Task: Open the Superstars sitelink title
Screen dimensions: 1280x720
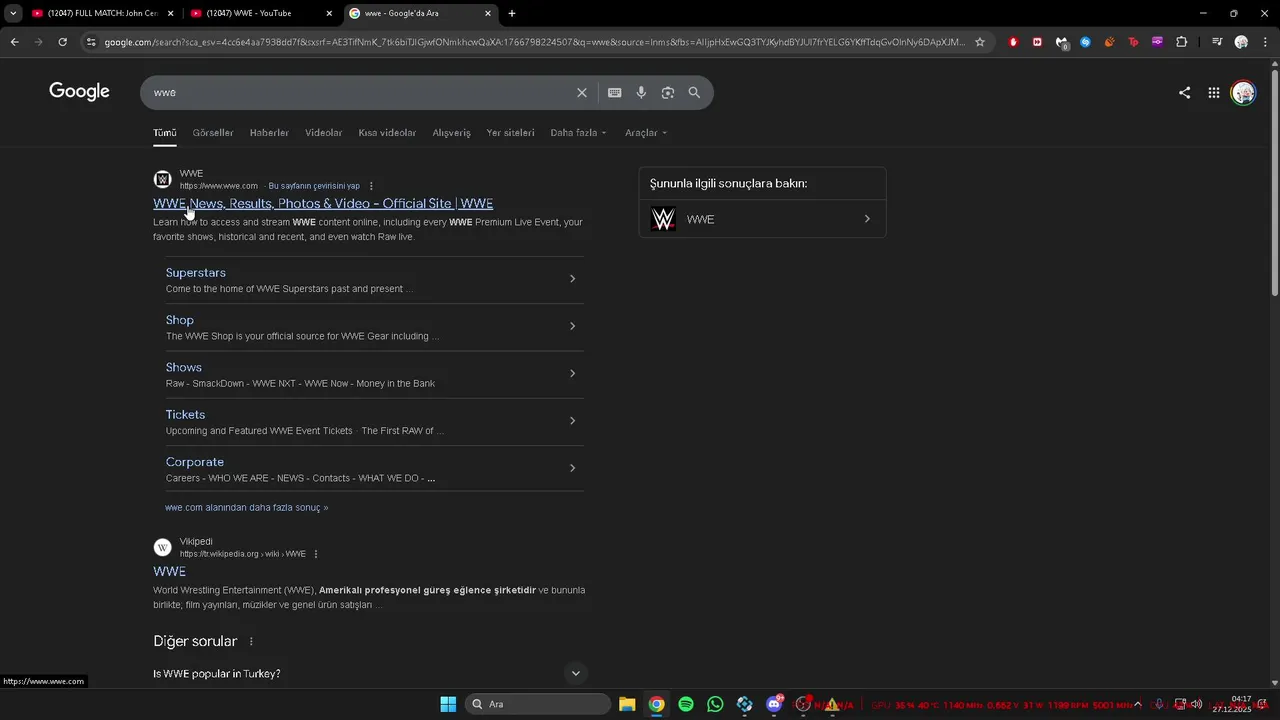Action: coord(196,273)
